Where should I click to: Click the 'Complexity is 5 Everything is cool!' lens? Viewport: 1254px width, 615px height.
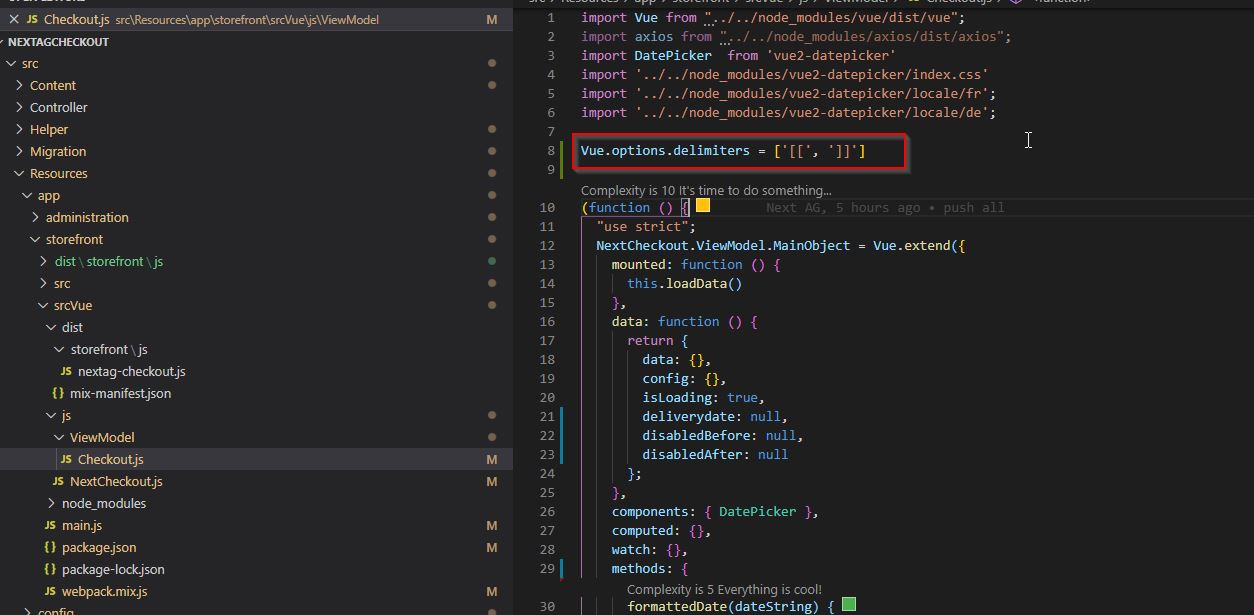point(724,589)
